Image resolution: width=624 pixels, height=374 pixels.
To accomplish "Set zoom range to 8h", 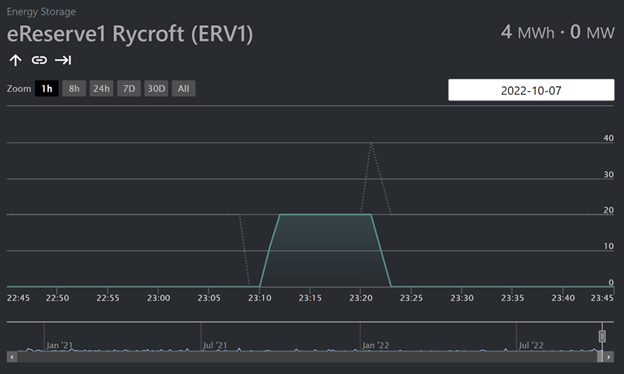I will pyautogui.click(x=74, y=88).
